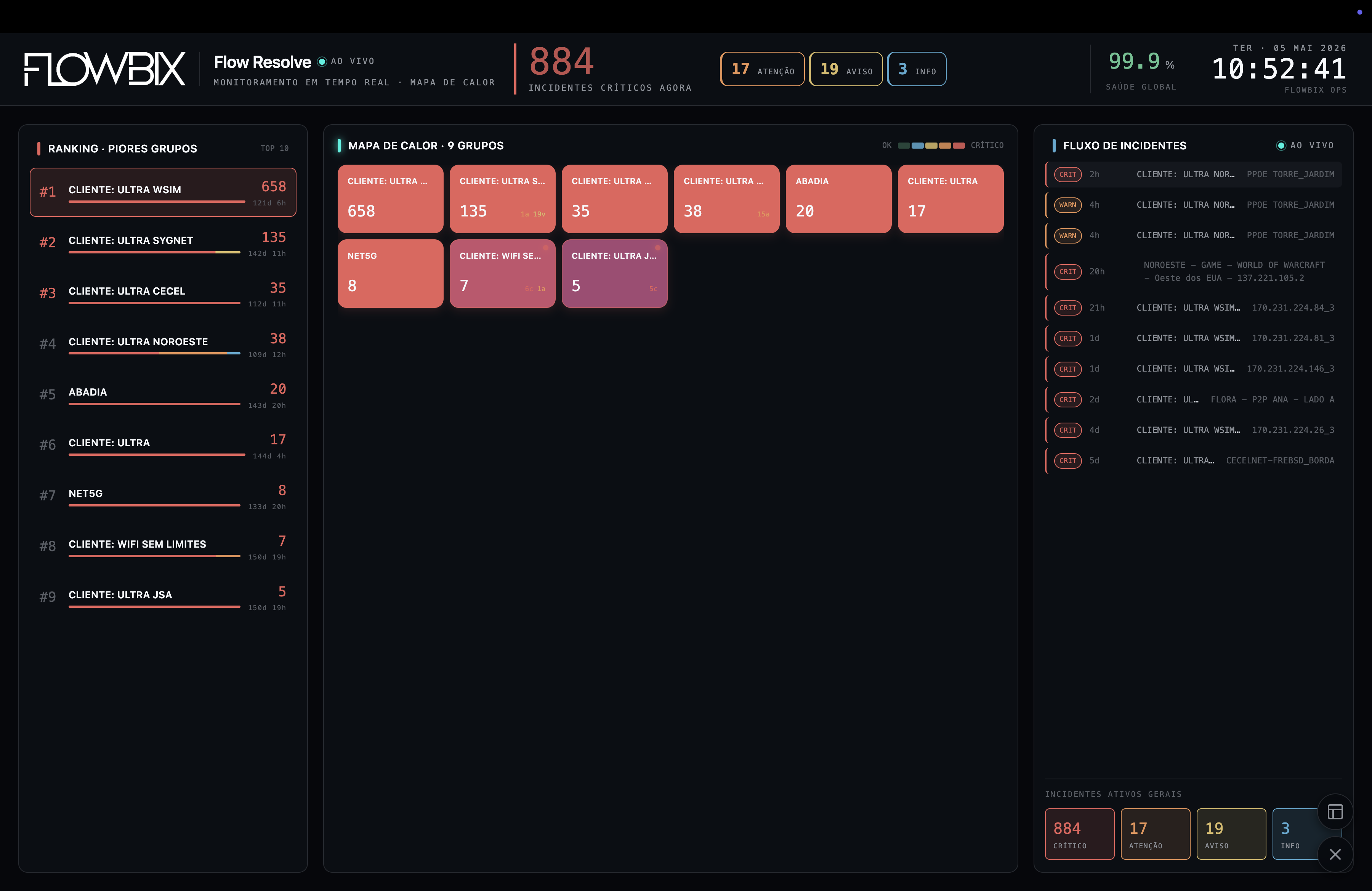Open incident 170.231.224.26_3

click(x=1194, y=430)
